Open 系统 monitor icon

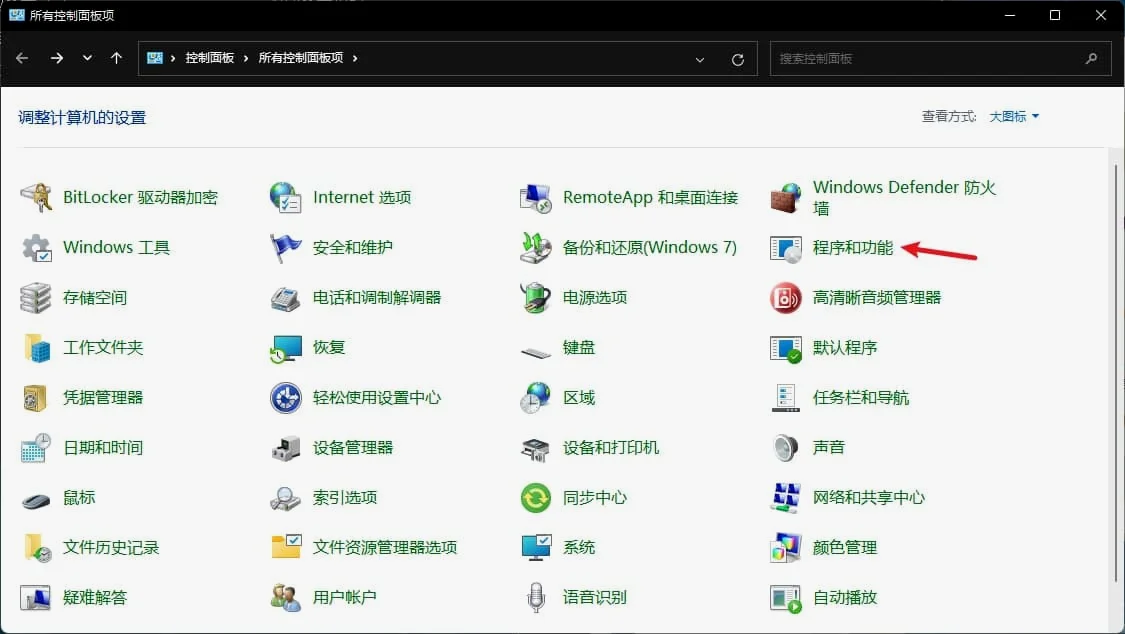[x=536, y=548]
